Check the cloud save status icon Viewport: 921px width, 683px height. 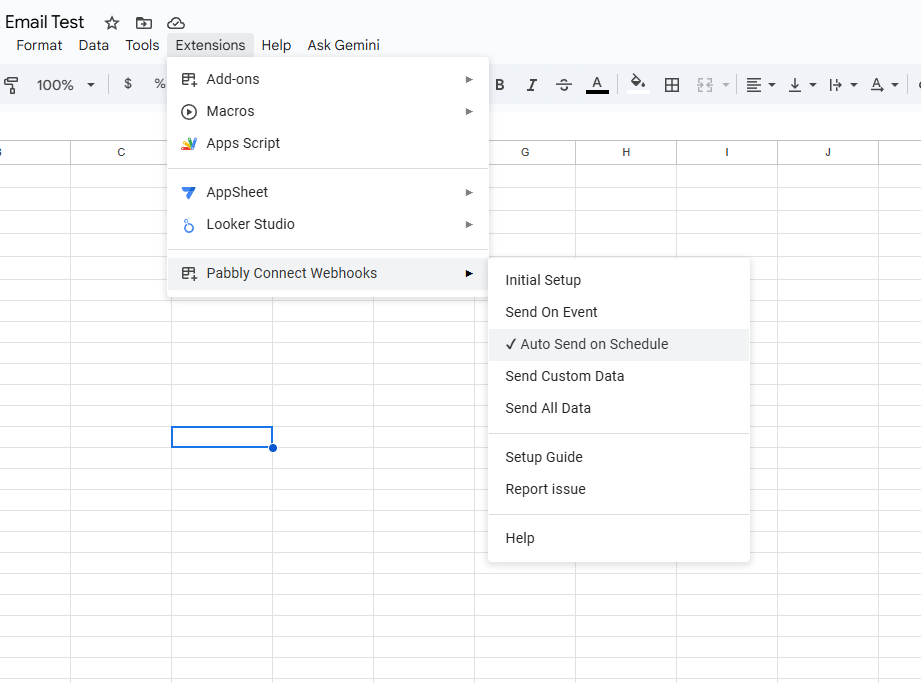click(176, 23)
